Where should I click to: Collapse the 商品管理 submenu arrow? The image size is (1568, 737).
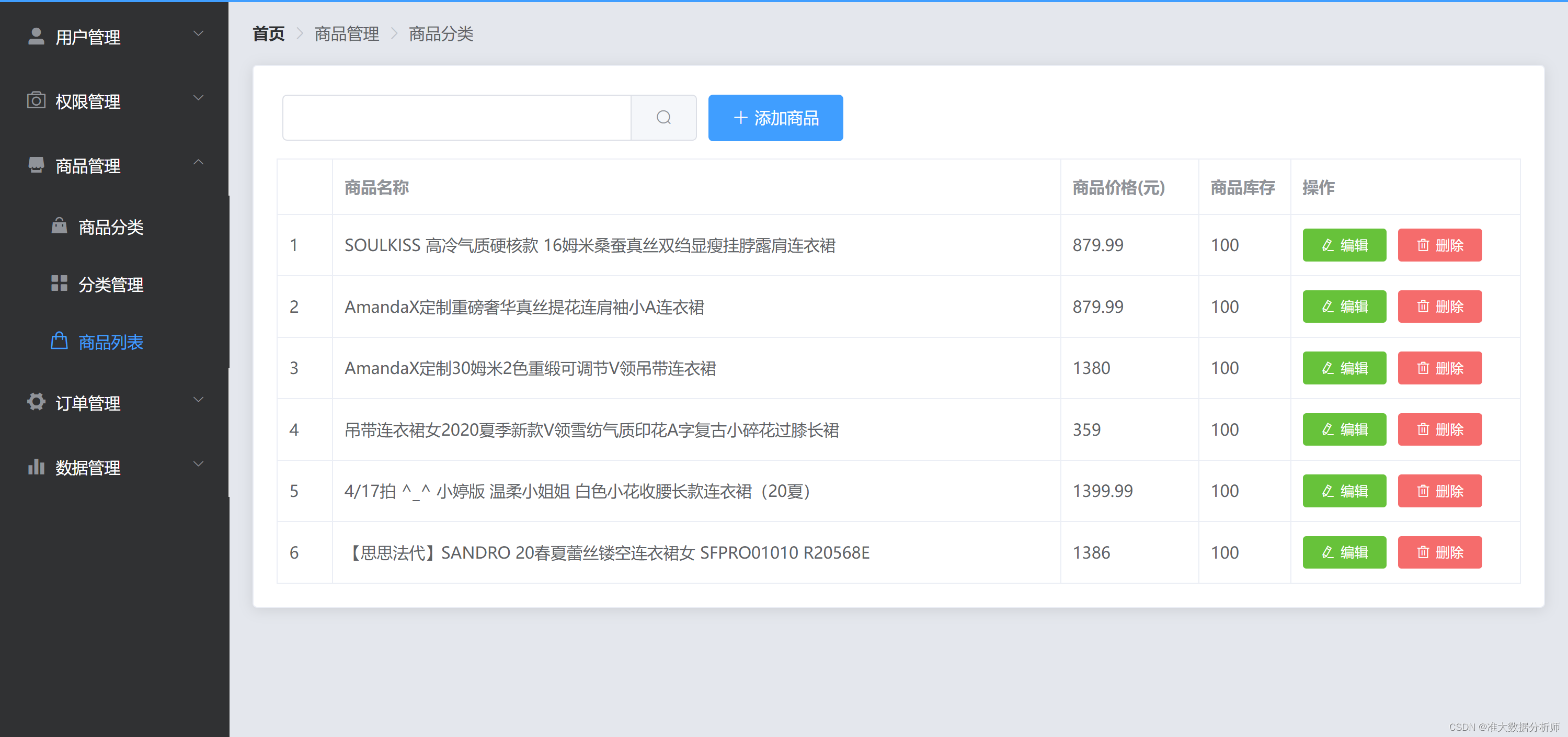(199, 163)
